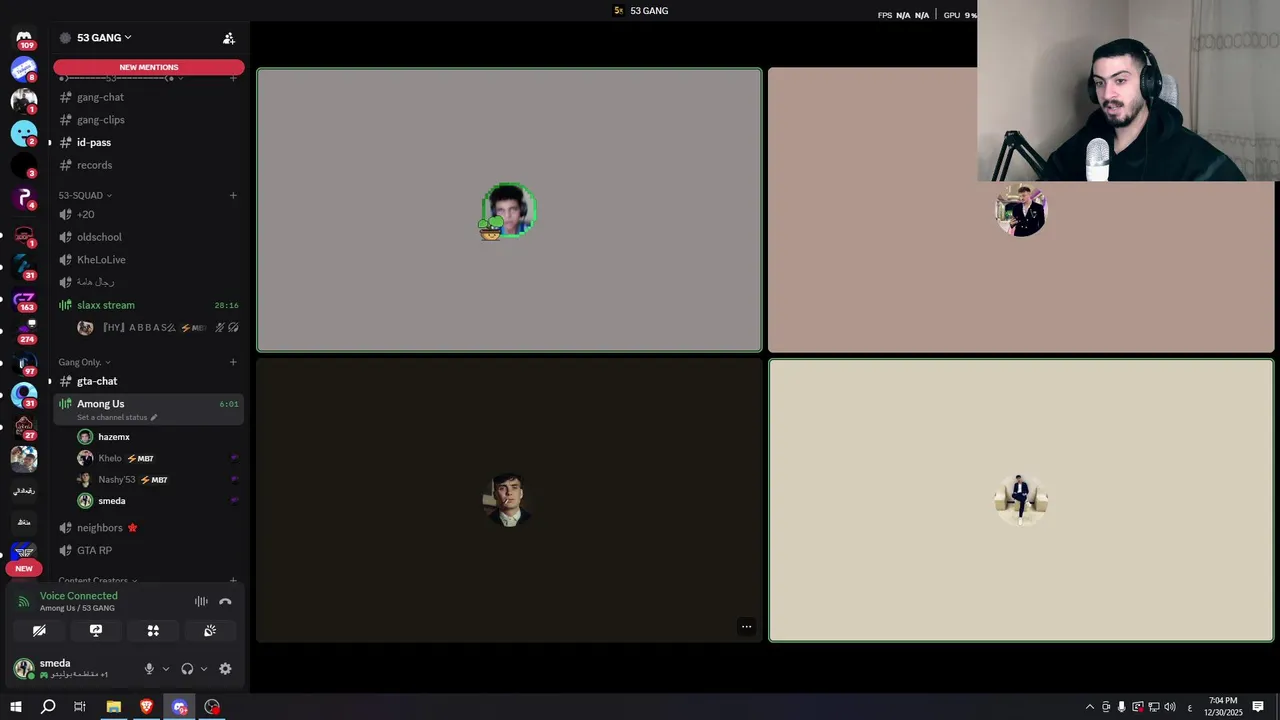Image resolution: width=1280 pixels, height=720 pixels.
Task: Join the KheLoLive voice channel
Action: pyautogui.click(x=149, y=260)
